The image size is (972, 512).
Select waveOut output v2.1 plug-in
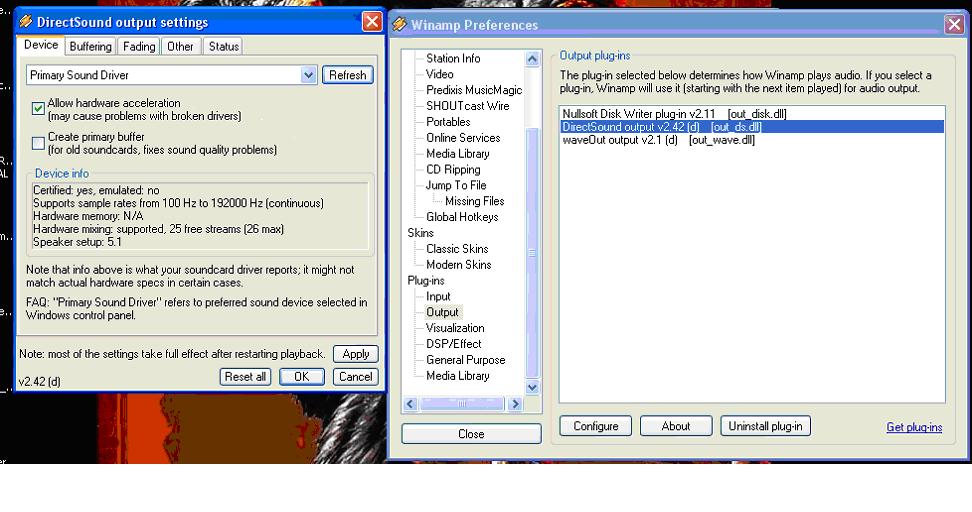pos(752,140)
